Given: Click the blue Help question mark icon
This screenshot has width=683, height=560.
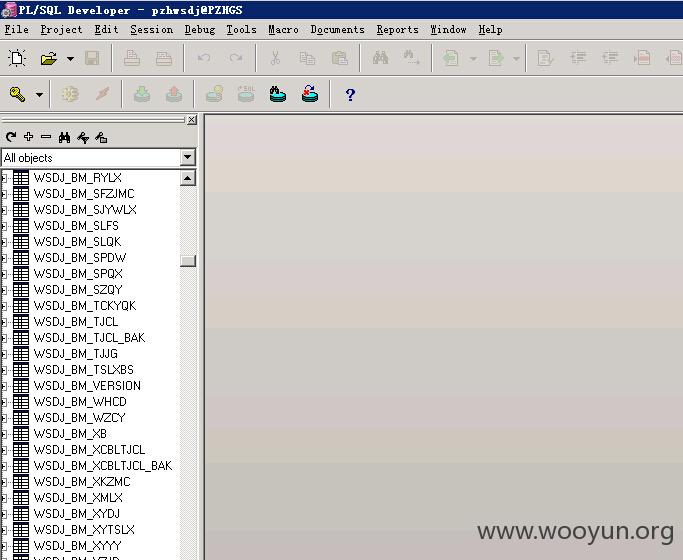Looking at the screenshot, I should pos(350,94).
